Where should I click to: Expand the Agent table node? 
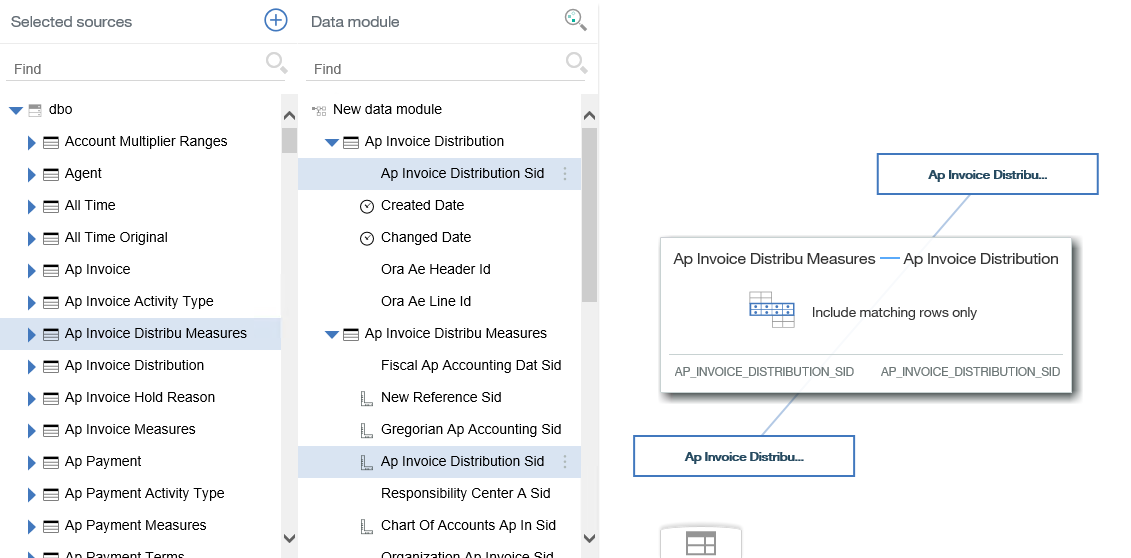pyautogui.click(x=31, y=174)
